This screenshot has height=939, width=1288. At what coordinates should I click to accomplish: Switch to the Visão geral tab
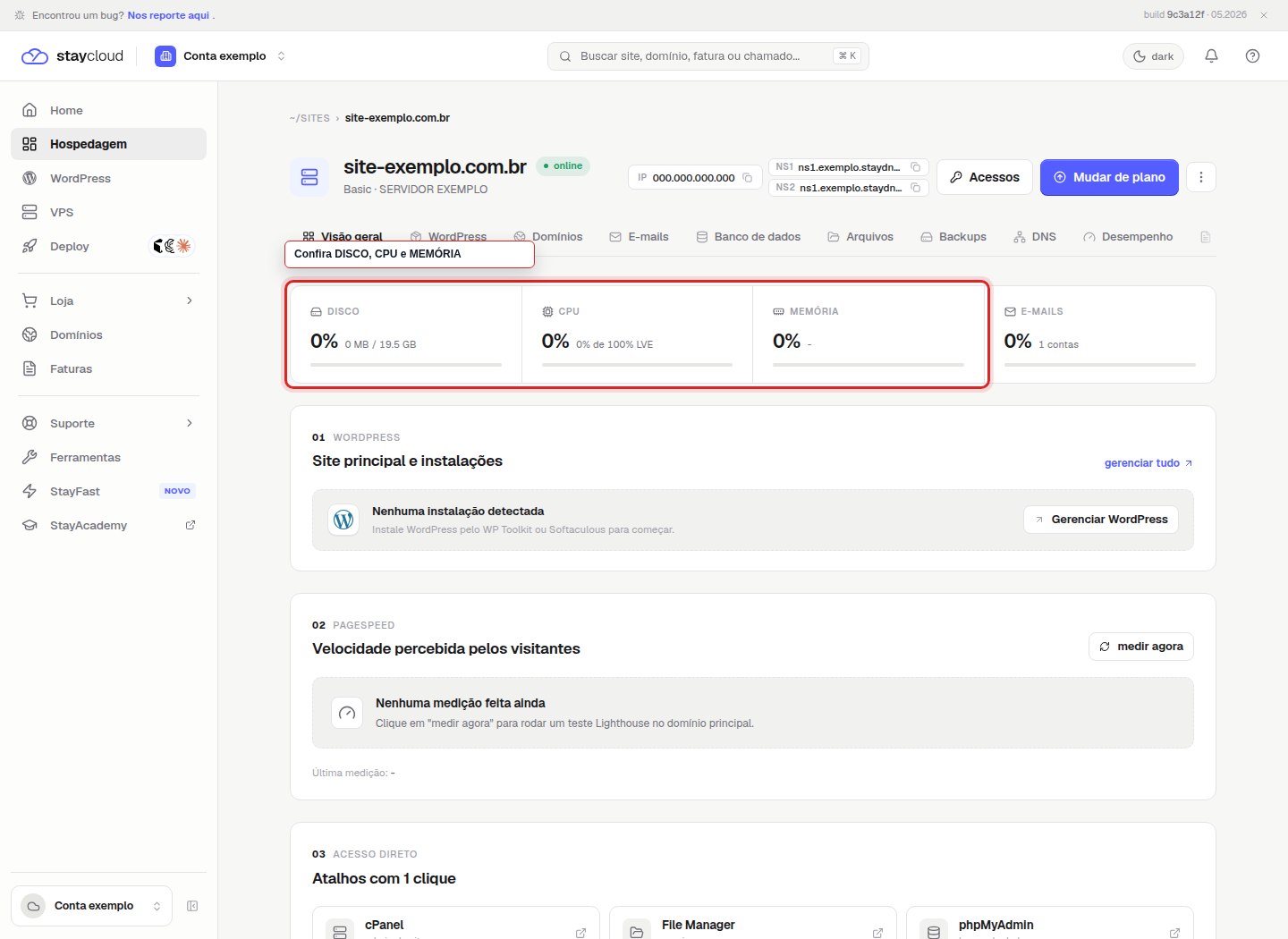point(343,237)
